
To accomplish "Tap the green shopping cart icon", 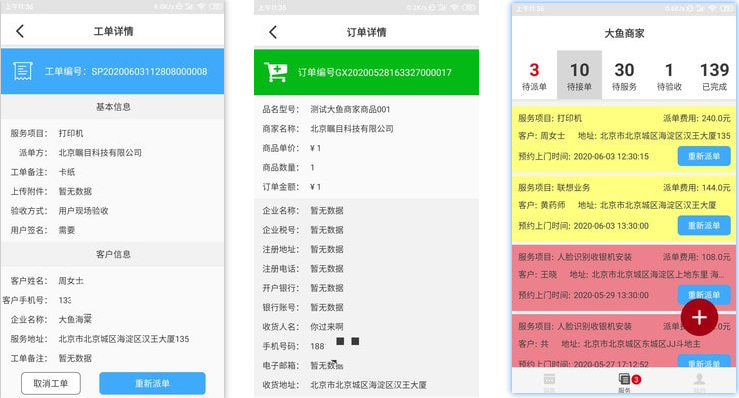I will (x=276, y=72).
